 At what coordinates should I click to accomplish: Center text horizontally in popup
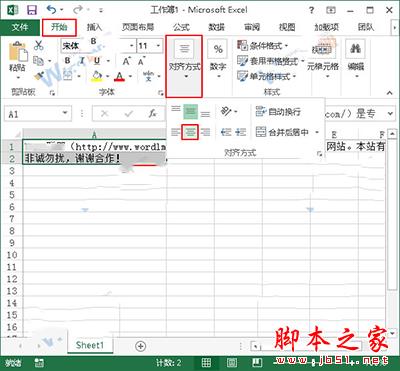coord(190,132)
